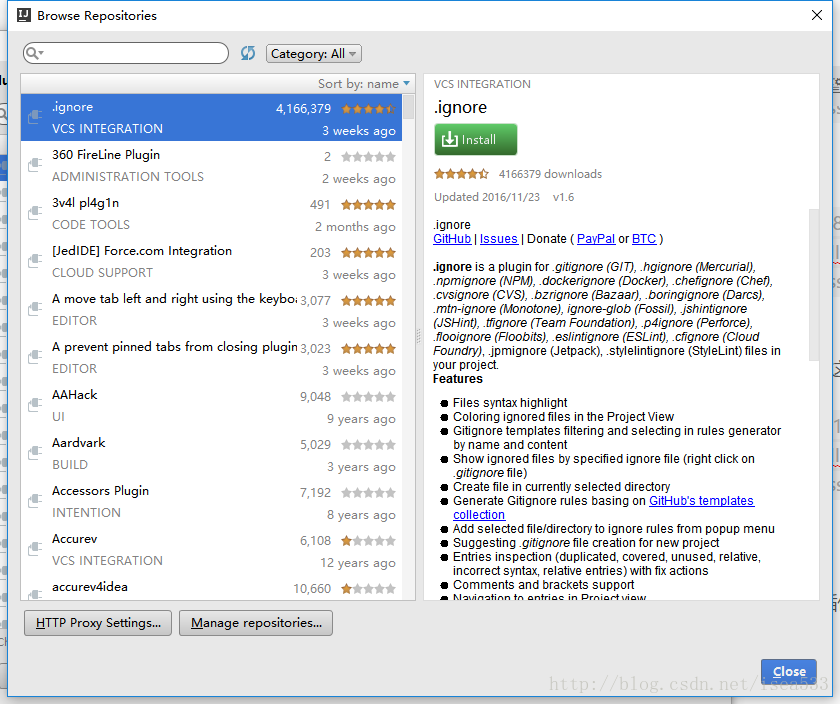Open the Category: All dropdown
Image resolution: width=840 pixels, height=704 pixels.
click(313, 54)
